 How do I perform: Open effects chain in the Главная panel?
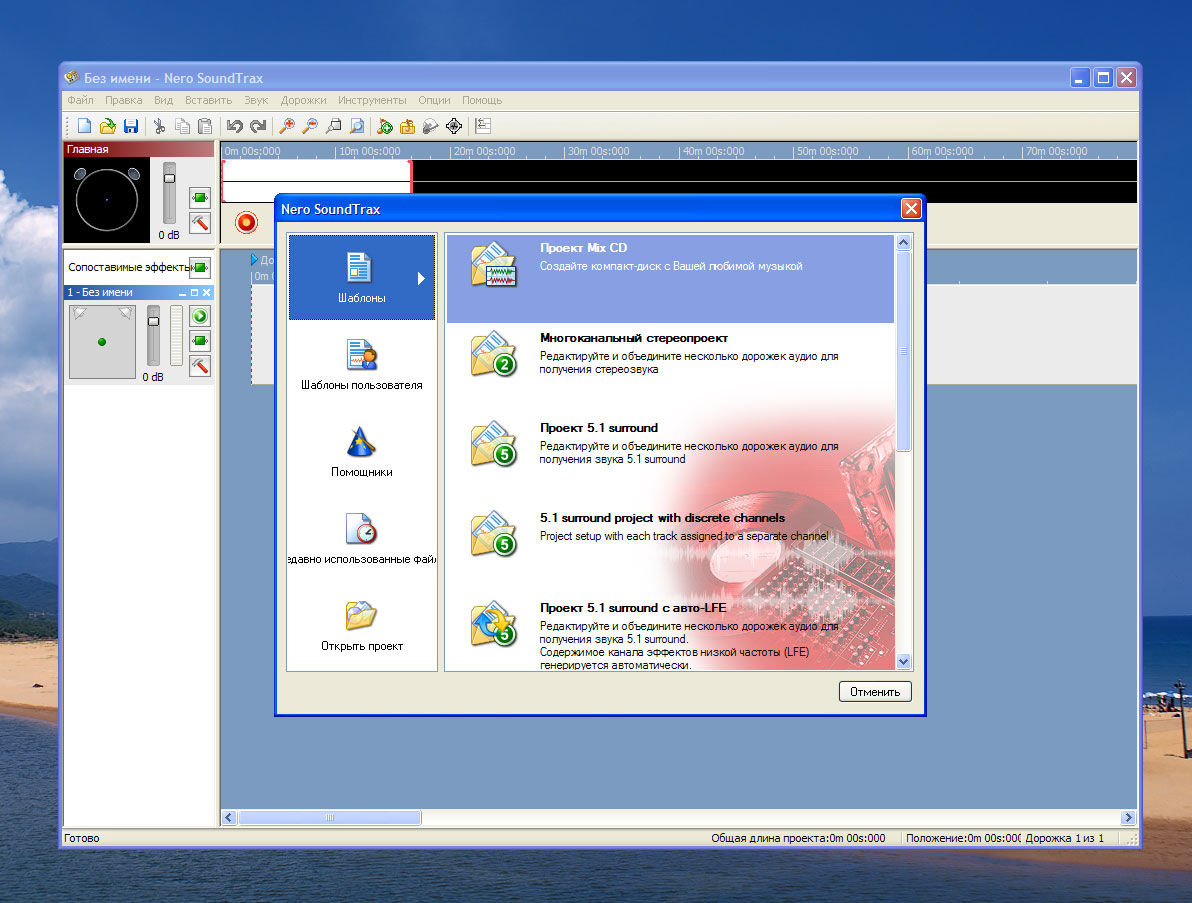(200, 198)
